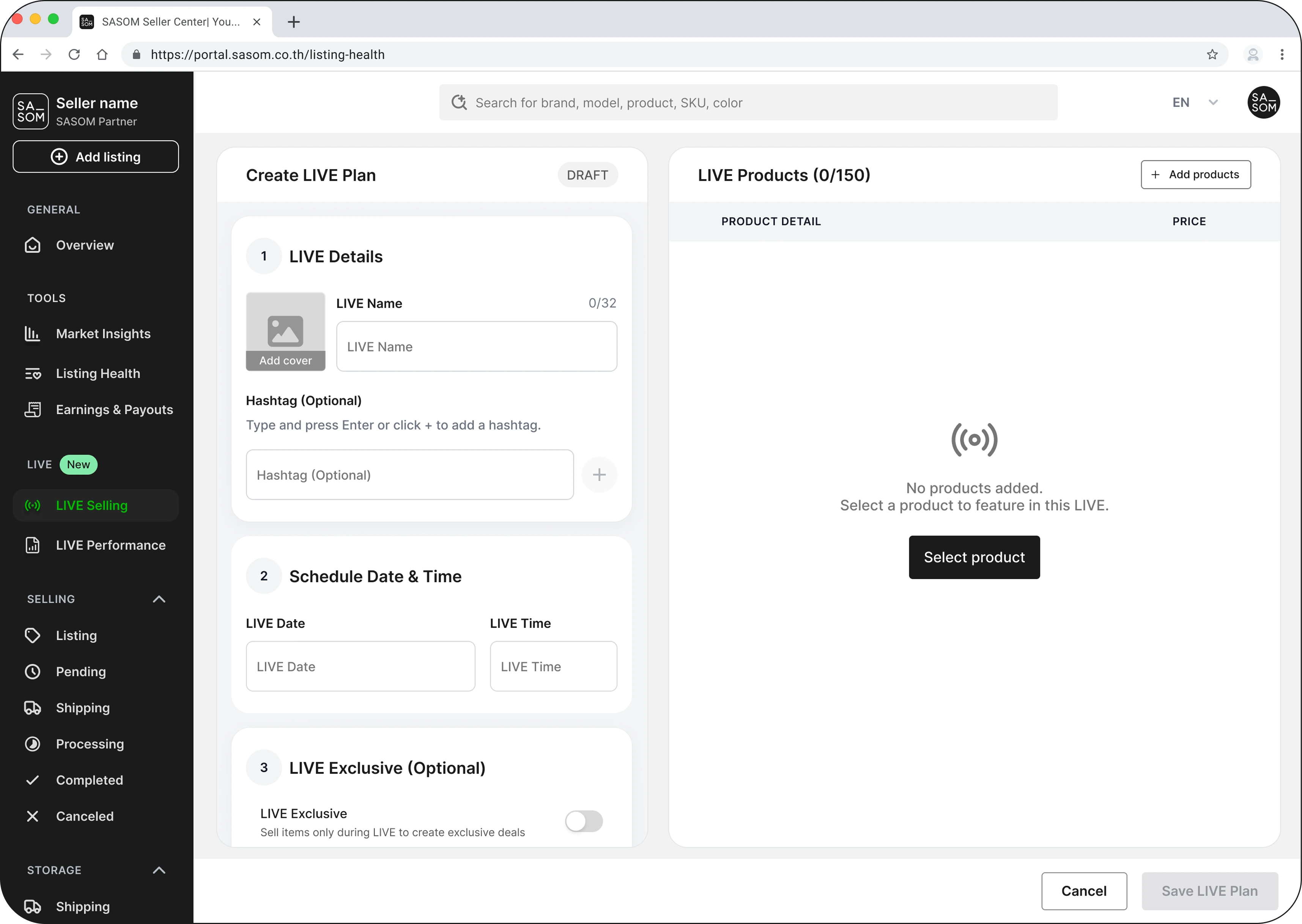Click the SASOM logo in the sidebar

(31, 112)
